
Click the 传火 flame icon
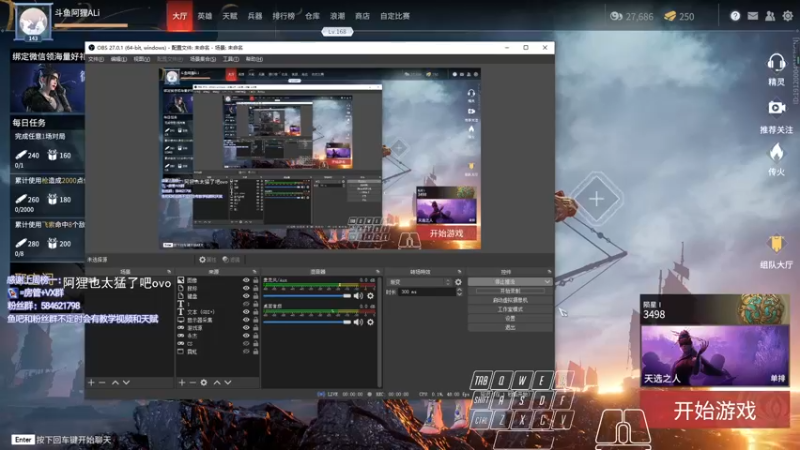point(776,153)
